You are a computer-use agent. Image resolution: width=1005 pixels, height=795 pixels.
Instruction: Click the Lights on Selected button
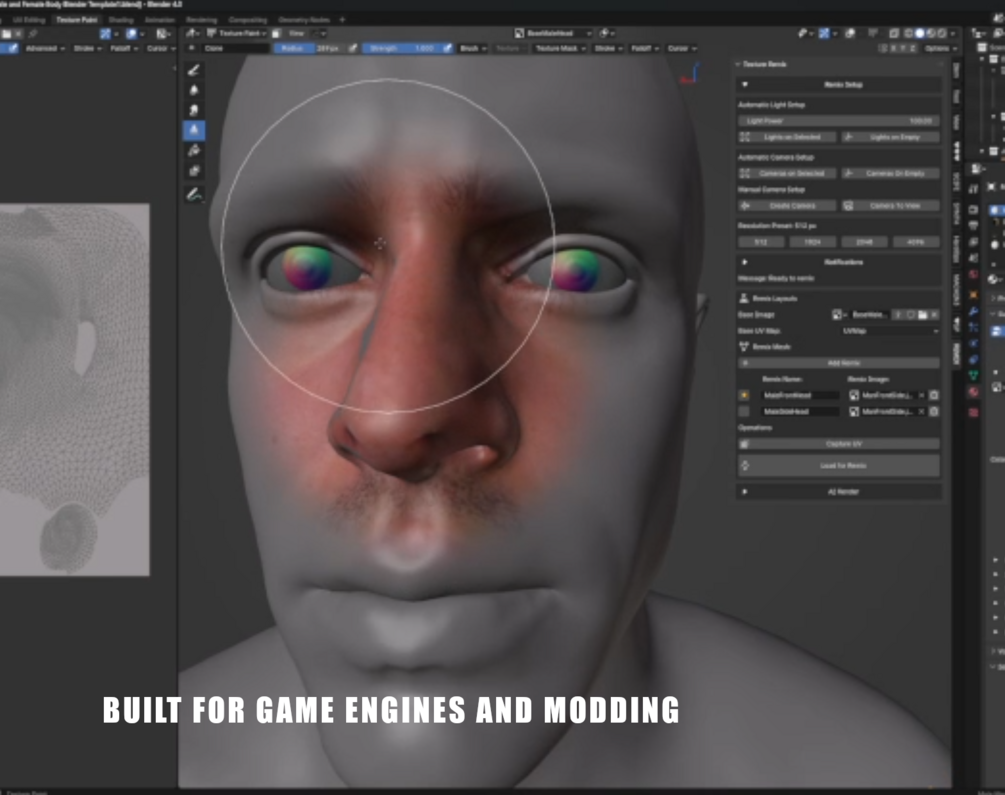point(787,137)
